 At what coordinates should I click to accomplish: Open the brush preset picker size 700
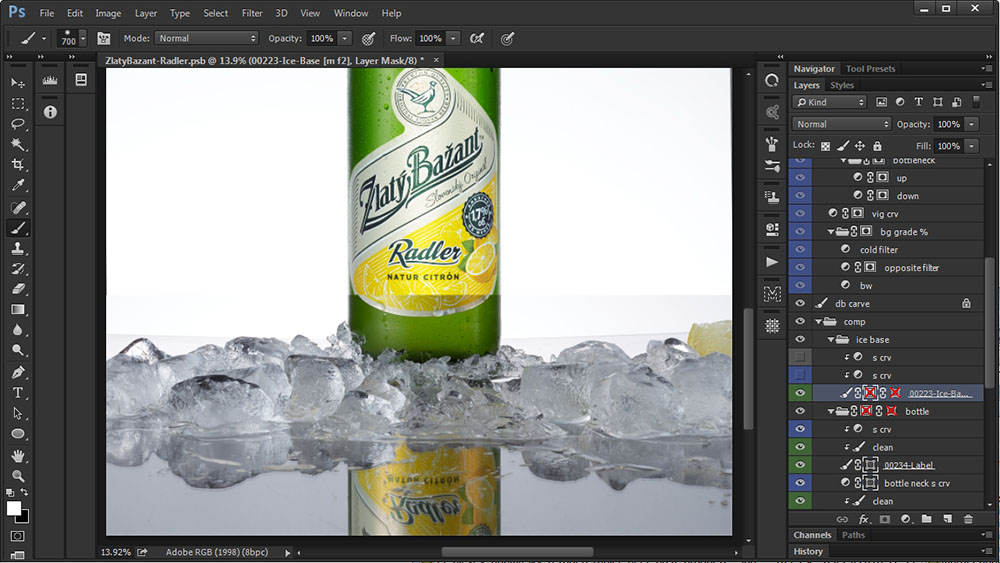point(71,38)
